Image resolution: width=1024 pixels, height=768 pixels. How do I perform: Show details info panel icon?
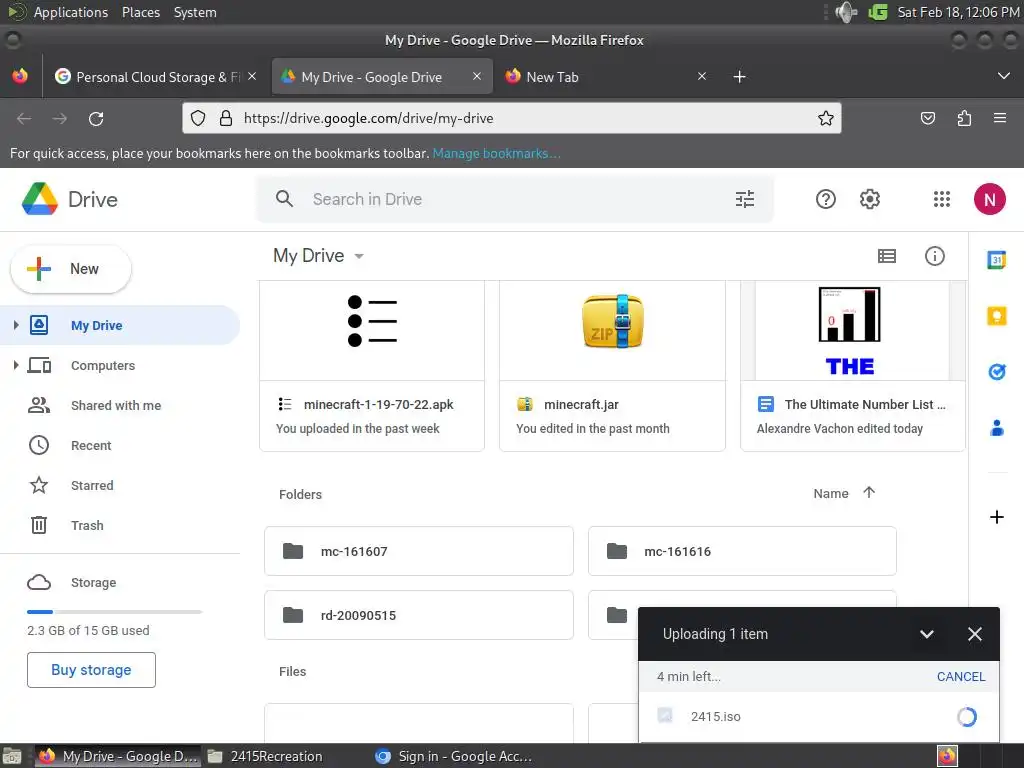[935, 256]
